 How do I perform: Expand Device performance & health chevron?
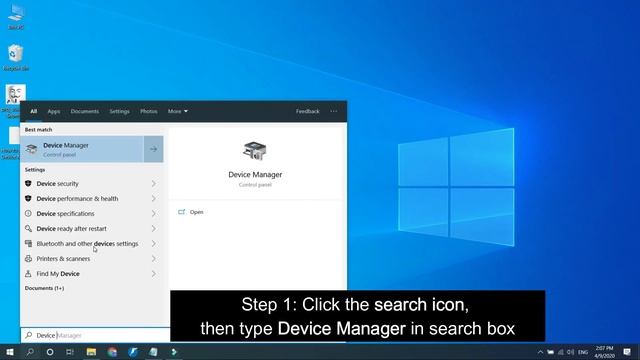click(154, 199)
